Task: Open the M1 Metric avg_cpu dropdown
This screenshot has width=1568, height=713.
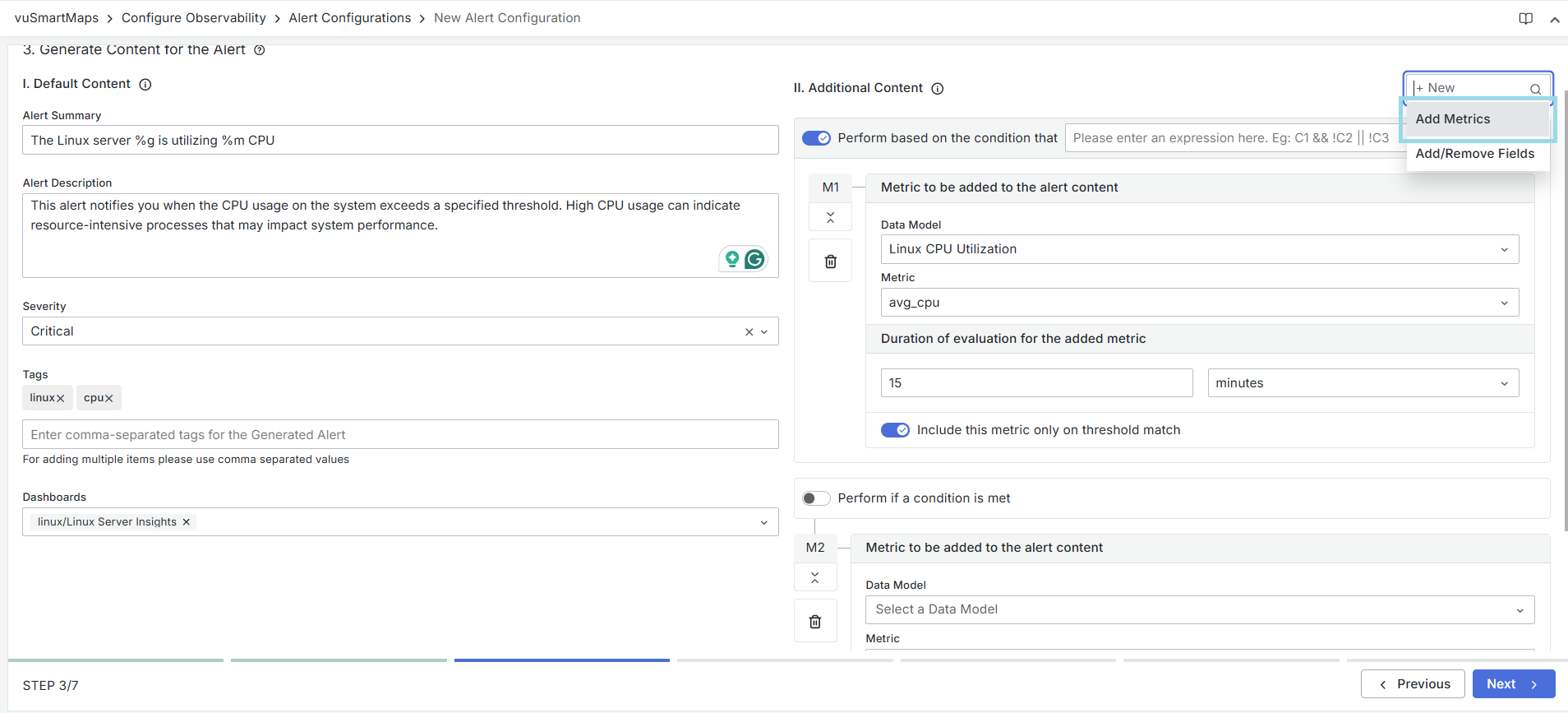Action: pos(1199,303)
